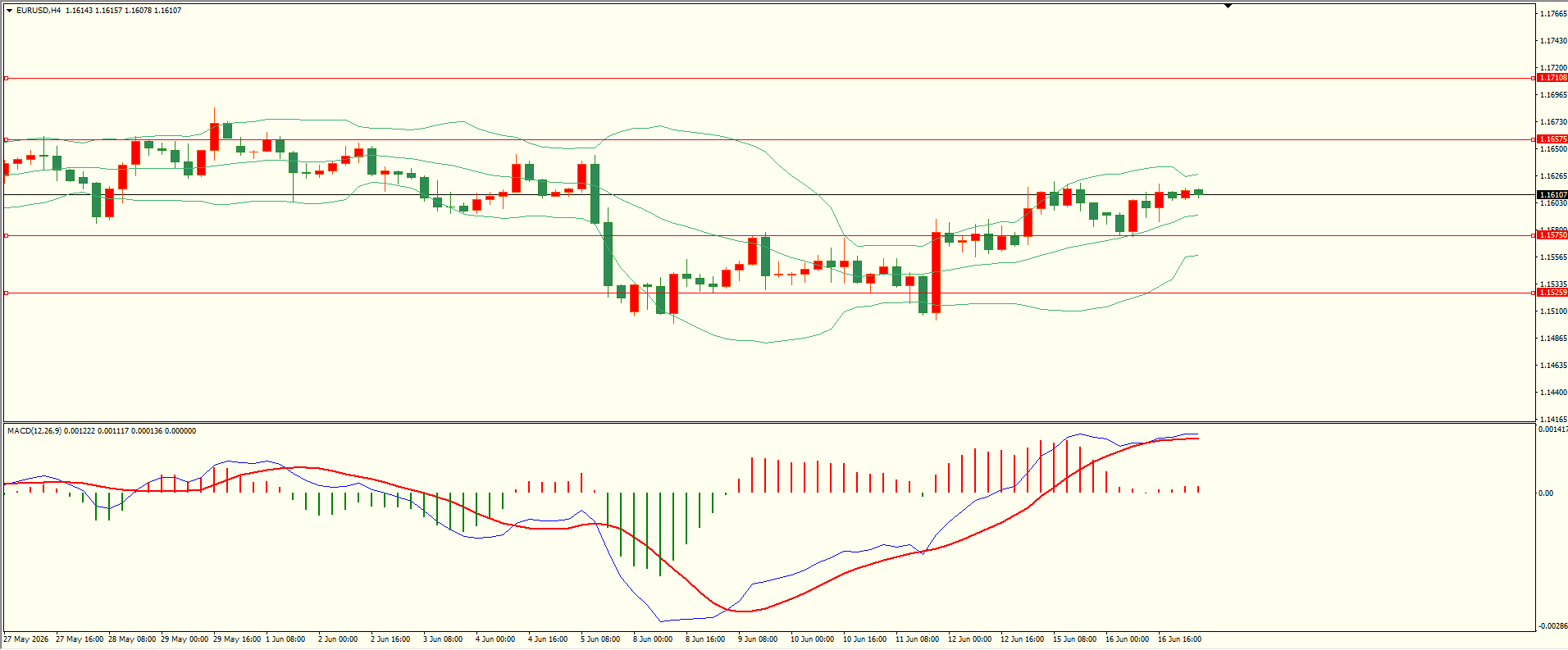Select the black chart shift triangle marker
This screenshot has width=1568, height=650.
pyautogui.click(x=1228, y=6)
